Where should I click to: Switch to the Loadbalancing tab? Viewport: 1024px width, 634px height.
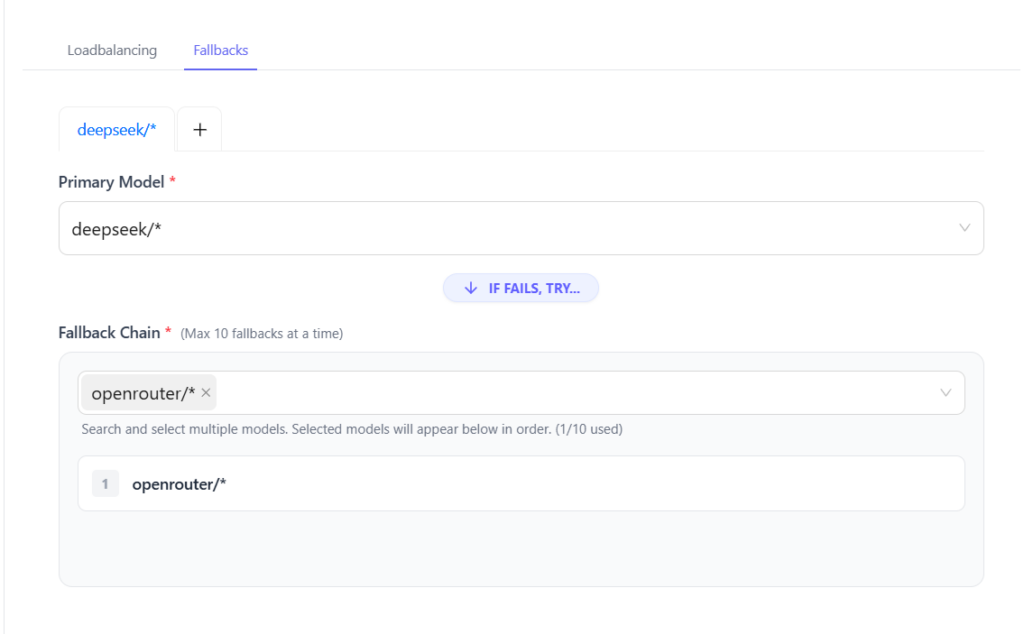(x=112, y=50)
